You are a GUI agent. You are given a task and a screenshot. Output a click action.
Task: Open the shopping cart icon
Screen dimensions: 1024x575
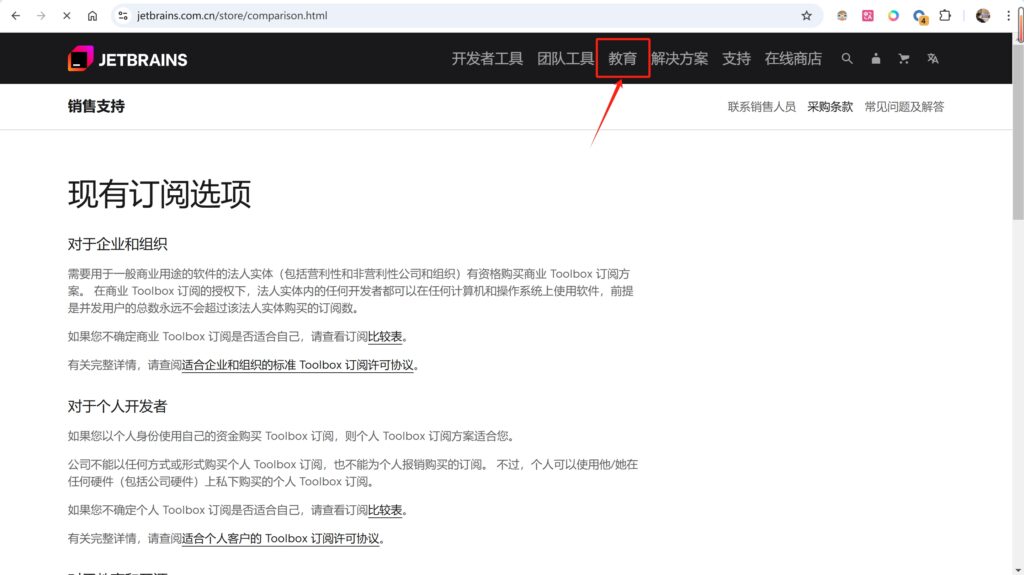click(904, 59)
